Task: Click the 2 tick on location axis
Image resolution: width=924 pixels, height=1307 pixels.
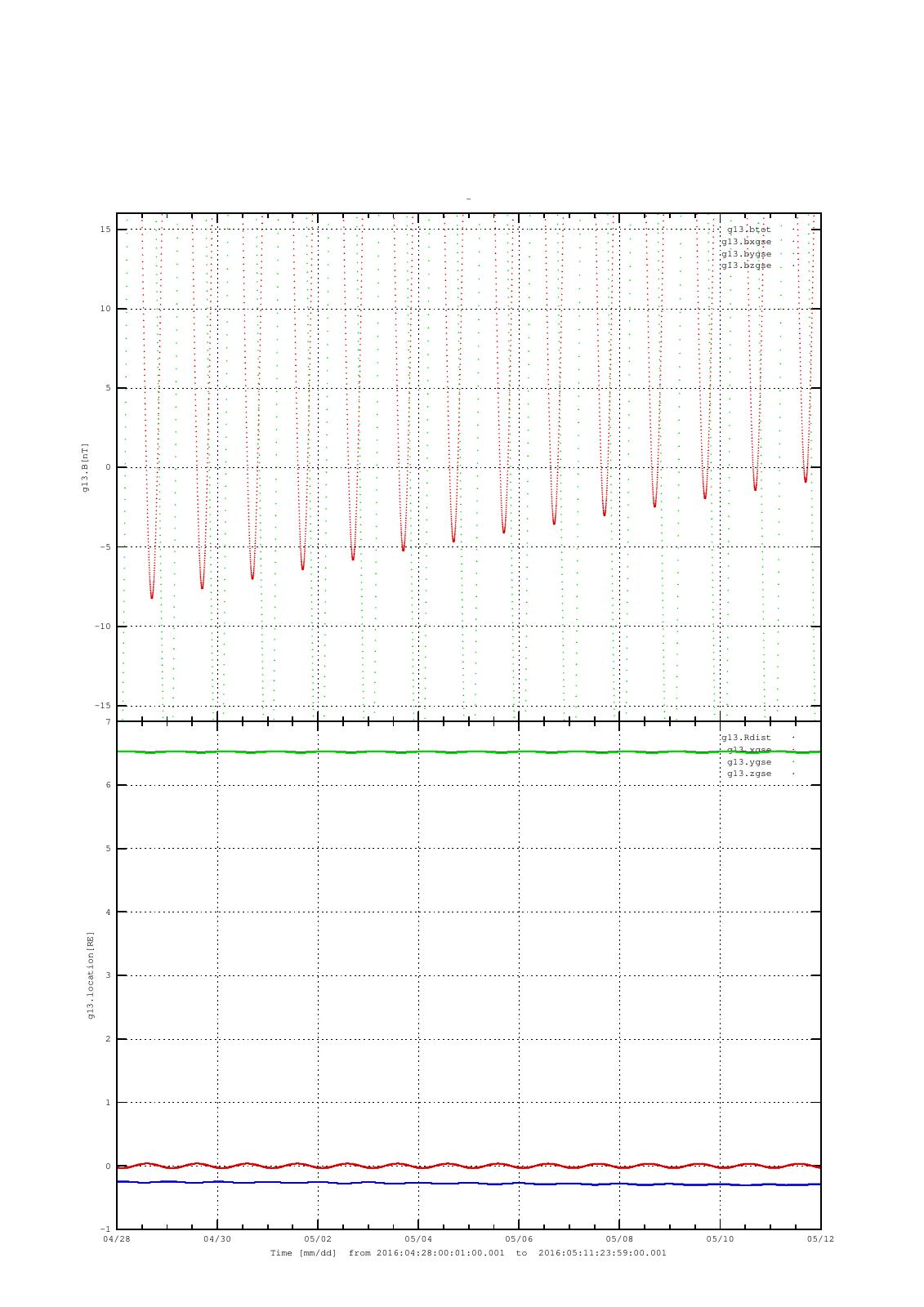Action: (x=108, y=1039)
